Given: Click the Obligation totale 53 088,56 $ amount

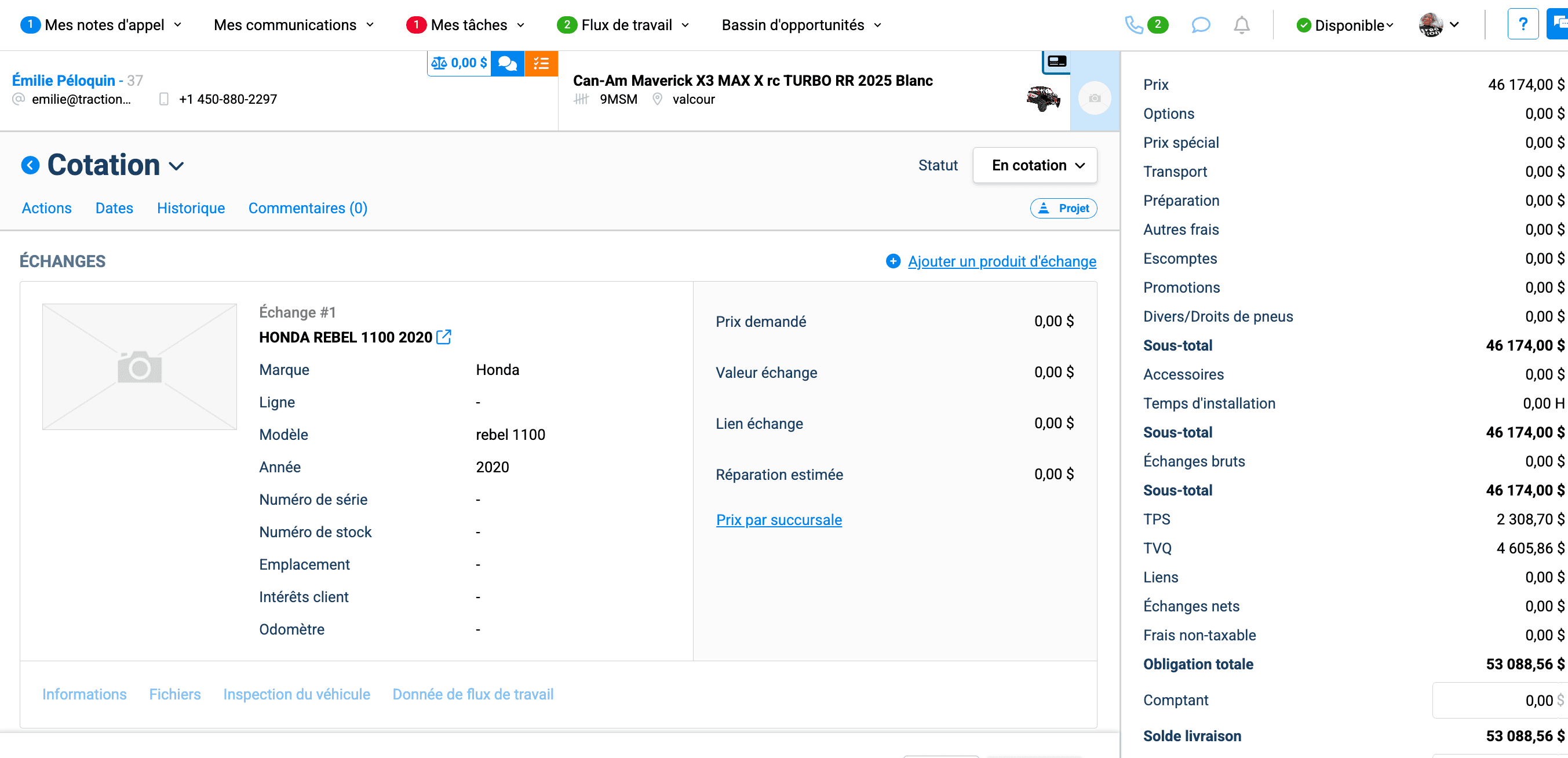Looking at the screenshot, I should point(1525,664).
